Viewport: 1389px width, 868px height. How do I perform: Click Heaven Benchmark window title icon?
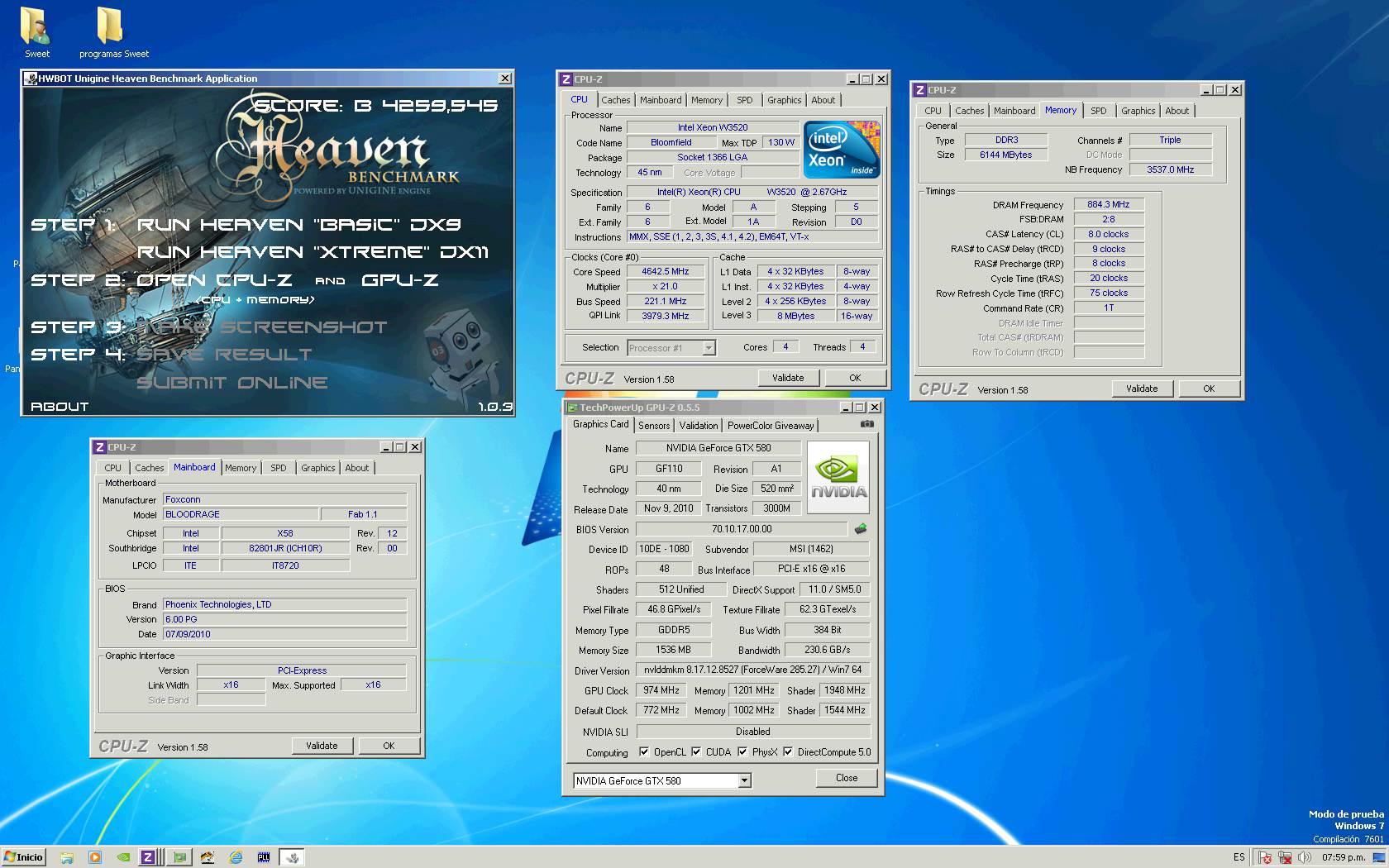click(x=31, y=79)
